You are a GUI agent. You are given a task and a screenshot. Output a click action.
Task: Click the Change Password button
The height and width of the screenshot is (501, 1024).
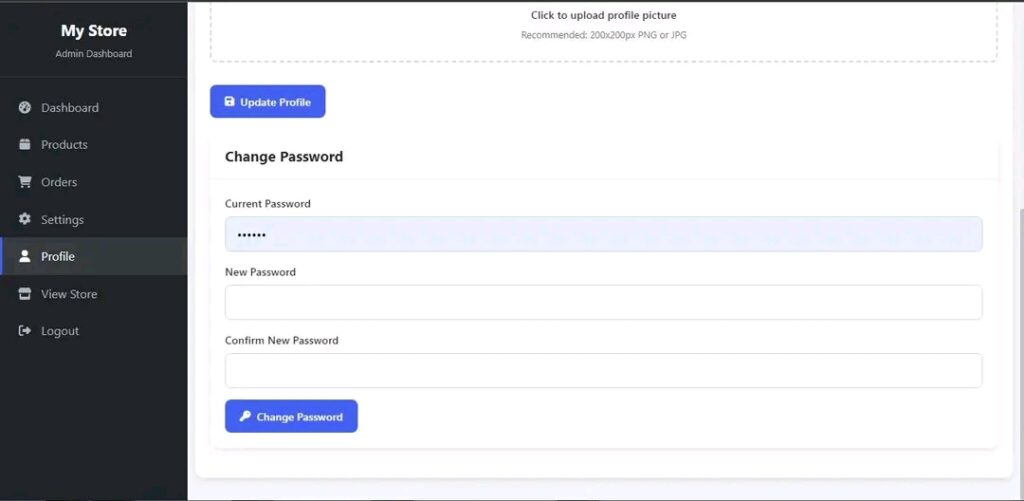[x=291, y=416]
